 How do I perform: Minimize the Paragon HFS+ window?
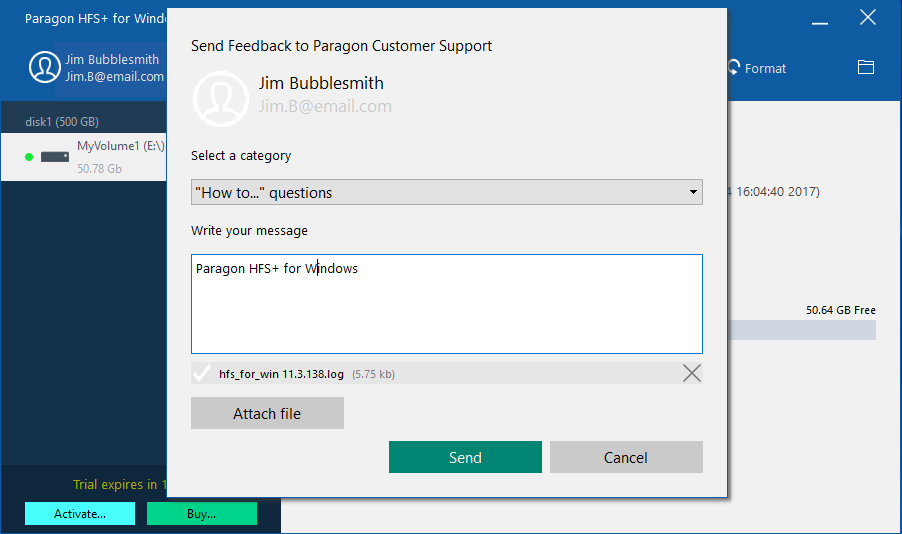pos(820,18)
